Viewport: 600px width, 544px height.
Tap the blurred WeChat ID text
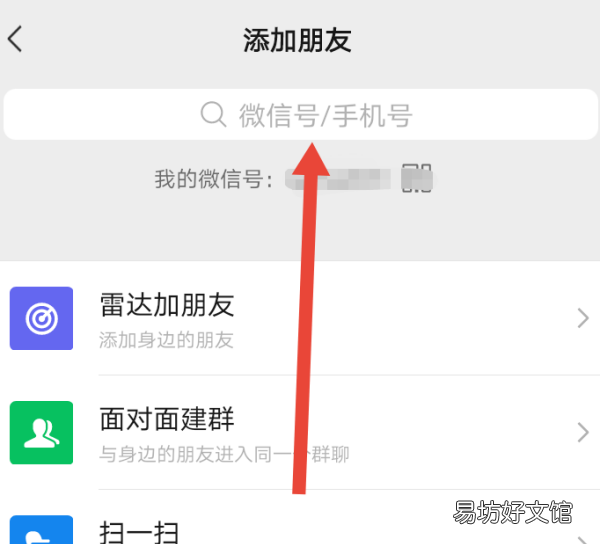(x=338, y=179)
